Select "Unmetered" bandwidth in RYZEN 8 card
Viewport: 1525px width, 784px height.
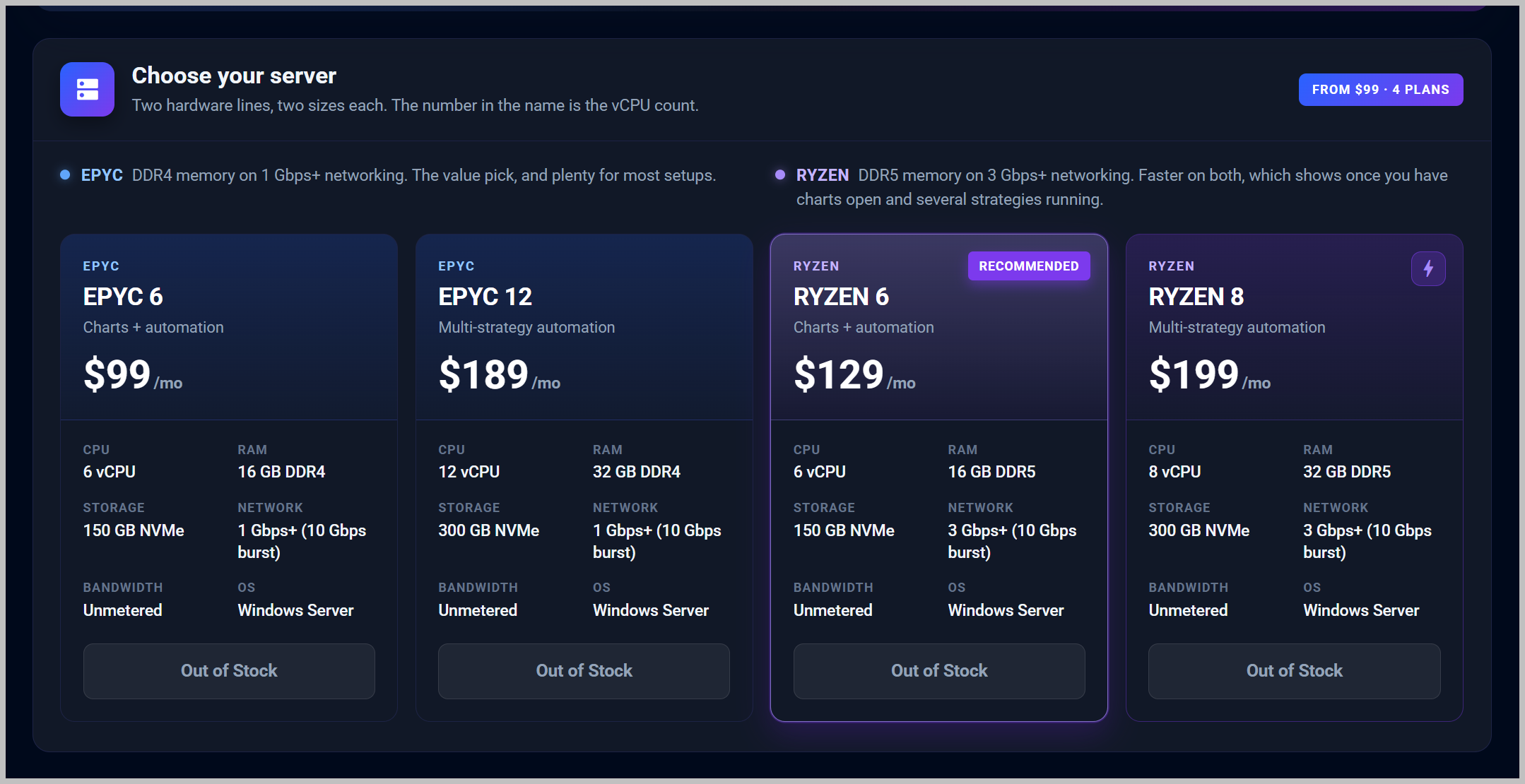[1188, 610]
